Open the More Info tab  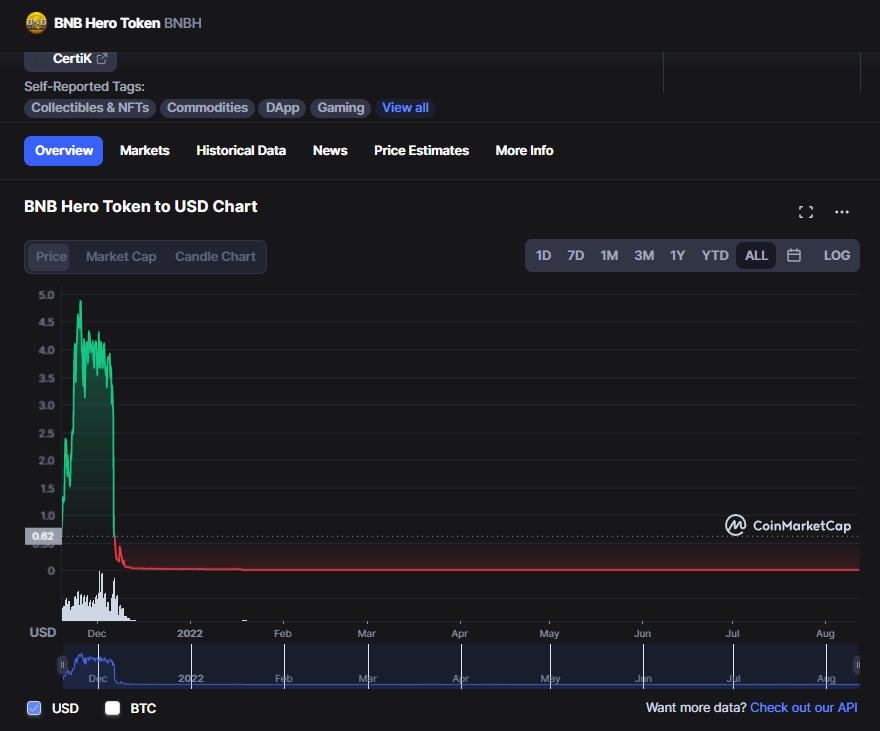[524, 151]
